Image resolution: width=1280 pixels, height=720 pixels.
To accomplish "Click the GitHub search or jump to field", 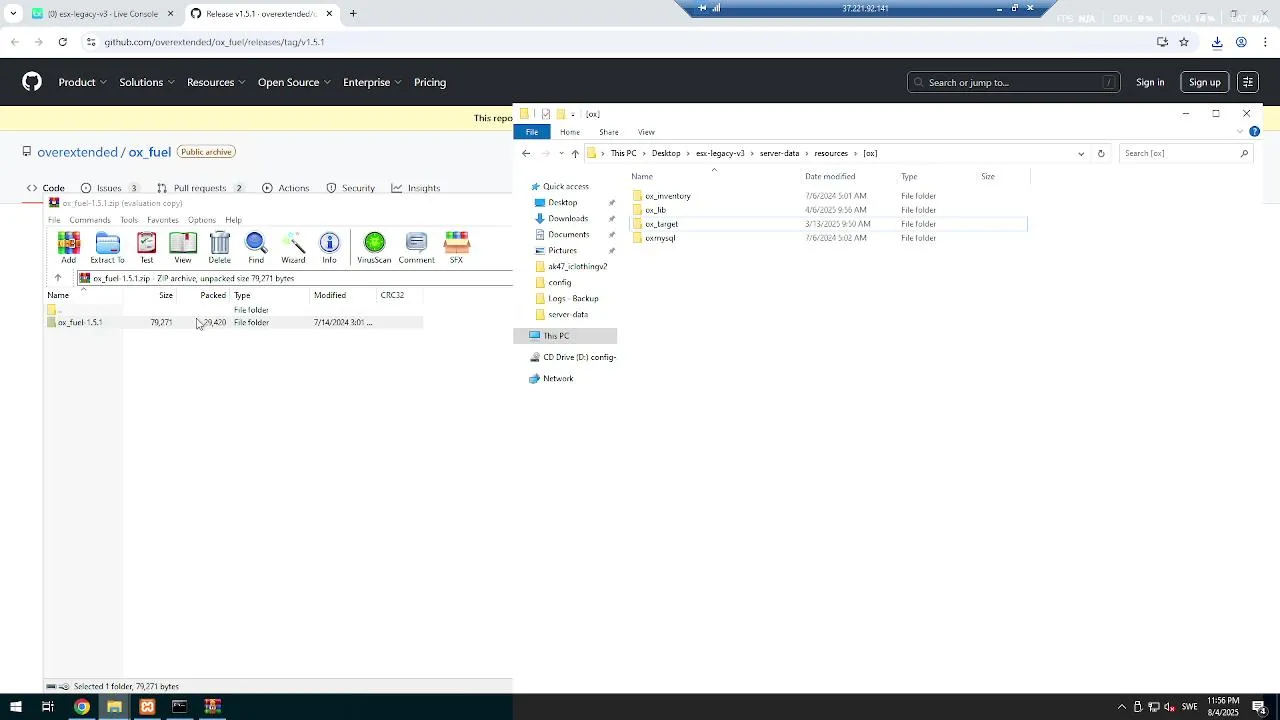I will pyautogui.click(x=1014, y=82).
